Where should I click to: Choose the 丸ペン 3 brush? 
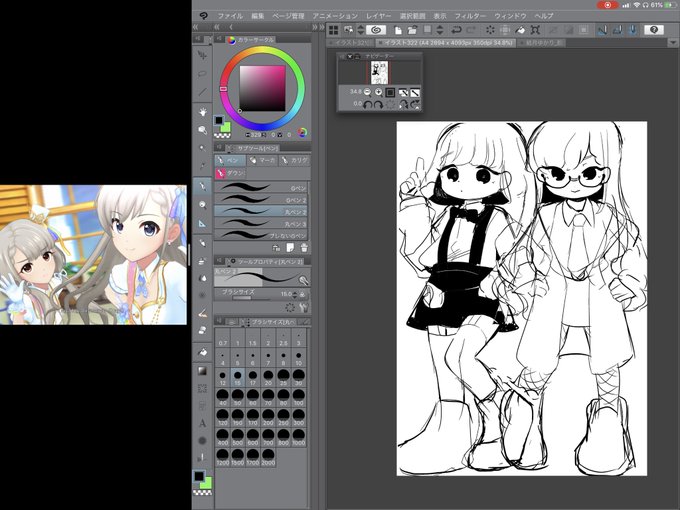tap(262, 224)
